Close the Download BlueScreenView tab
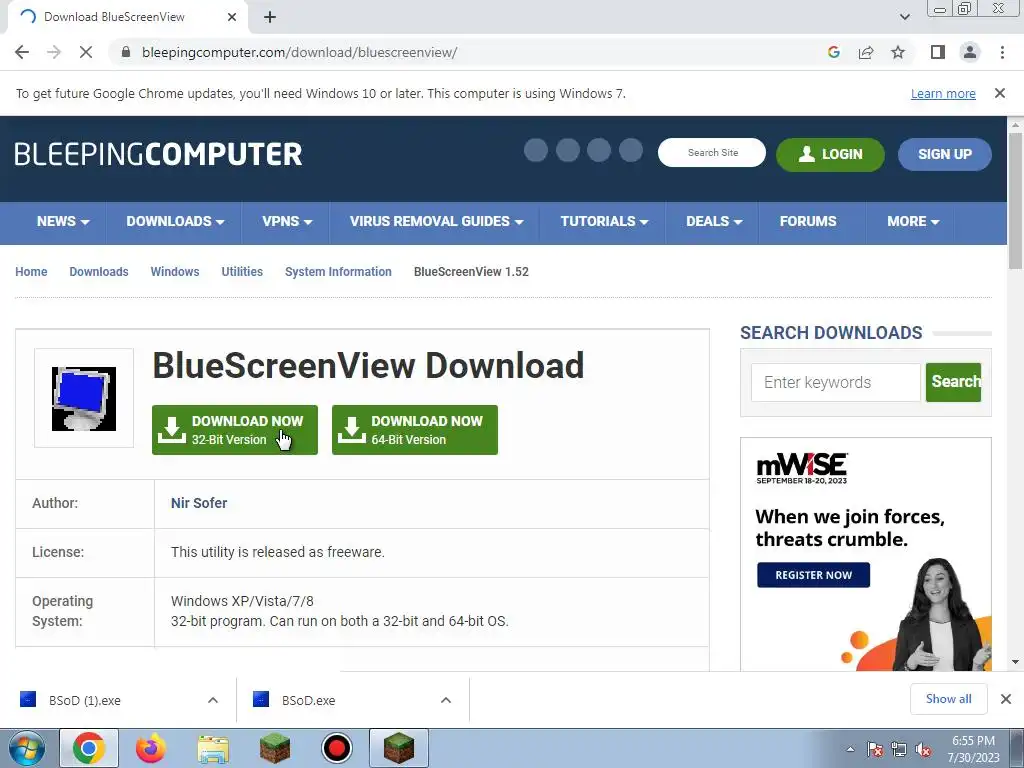Viewport: 1024px width, 768px height. point(232,17)
